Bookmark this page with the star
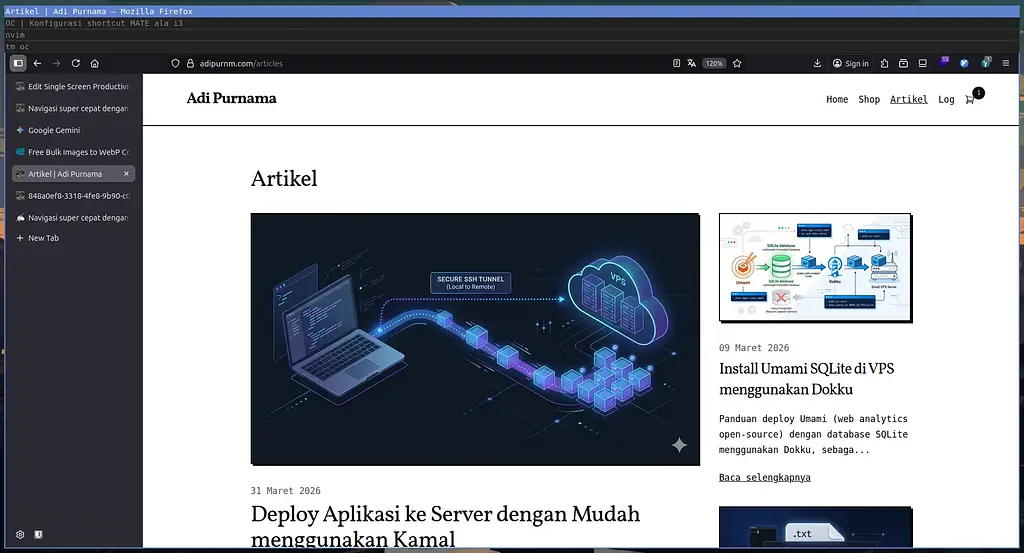1024x553 pixels. (737, 63)
